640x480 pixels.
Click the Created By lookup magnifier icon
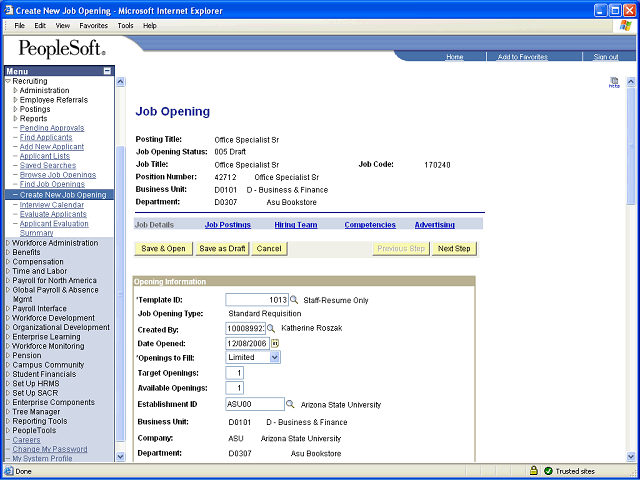[271, 329]
